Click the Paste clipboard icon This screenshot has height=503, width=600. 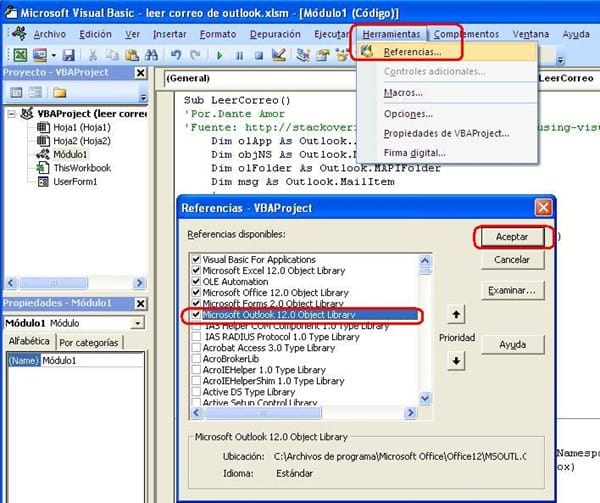(132, 55)
